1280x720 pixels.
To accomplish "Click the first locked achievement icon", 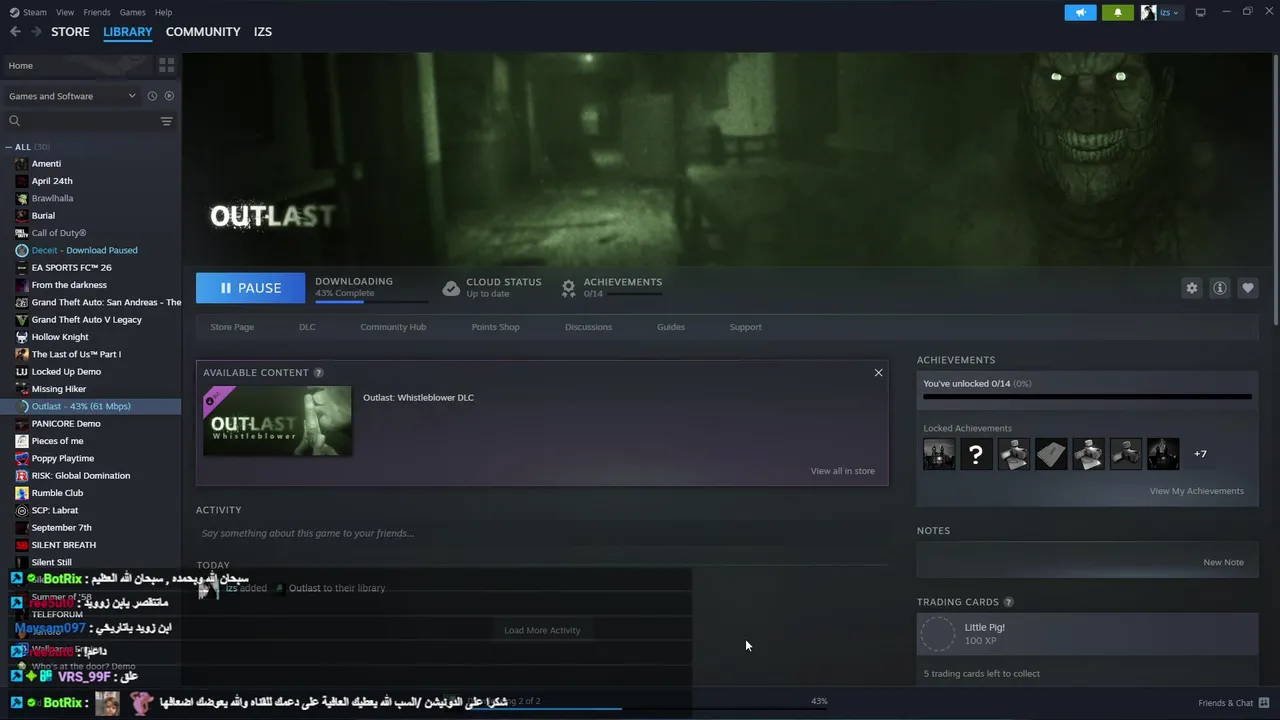I will pyautogui.click(x=939, y=454).
